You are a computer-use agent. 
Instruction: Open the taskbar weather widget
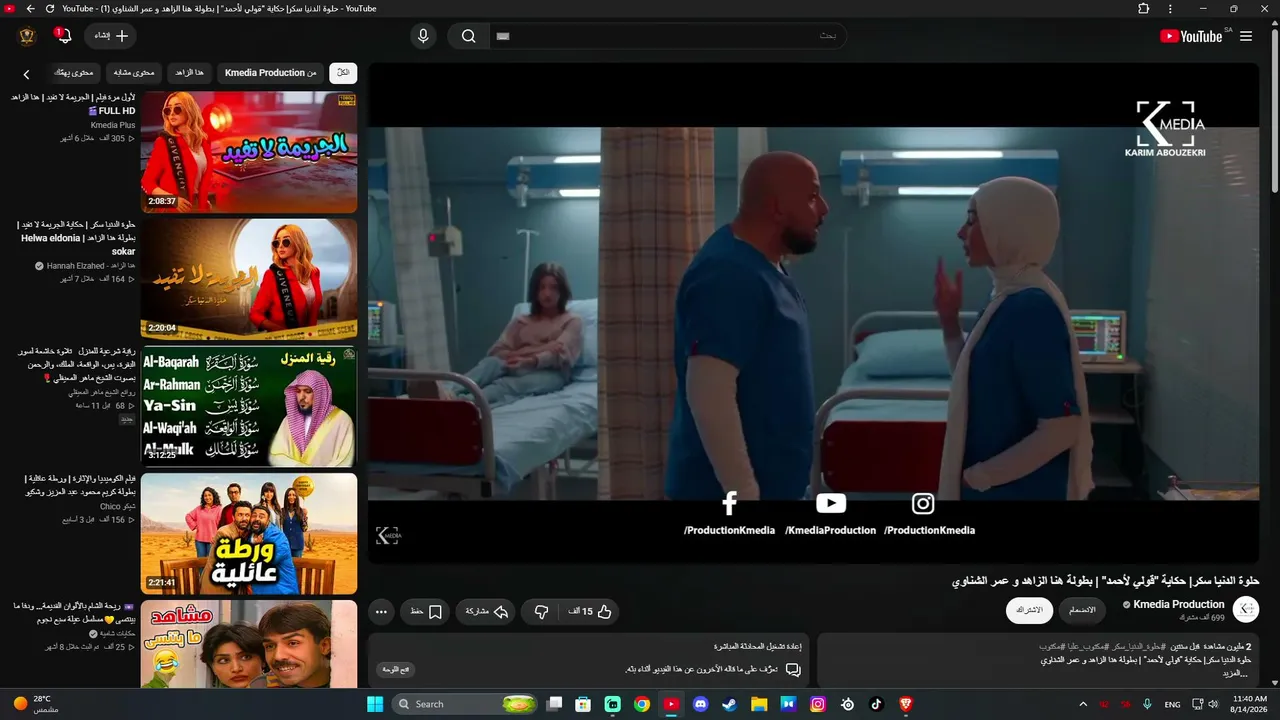pos(37,704)
